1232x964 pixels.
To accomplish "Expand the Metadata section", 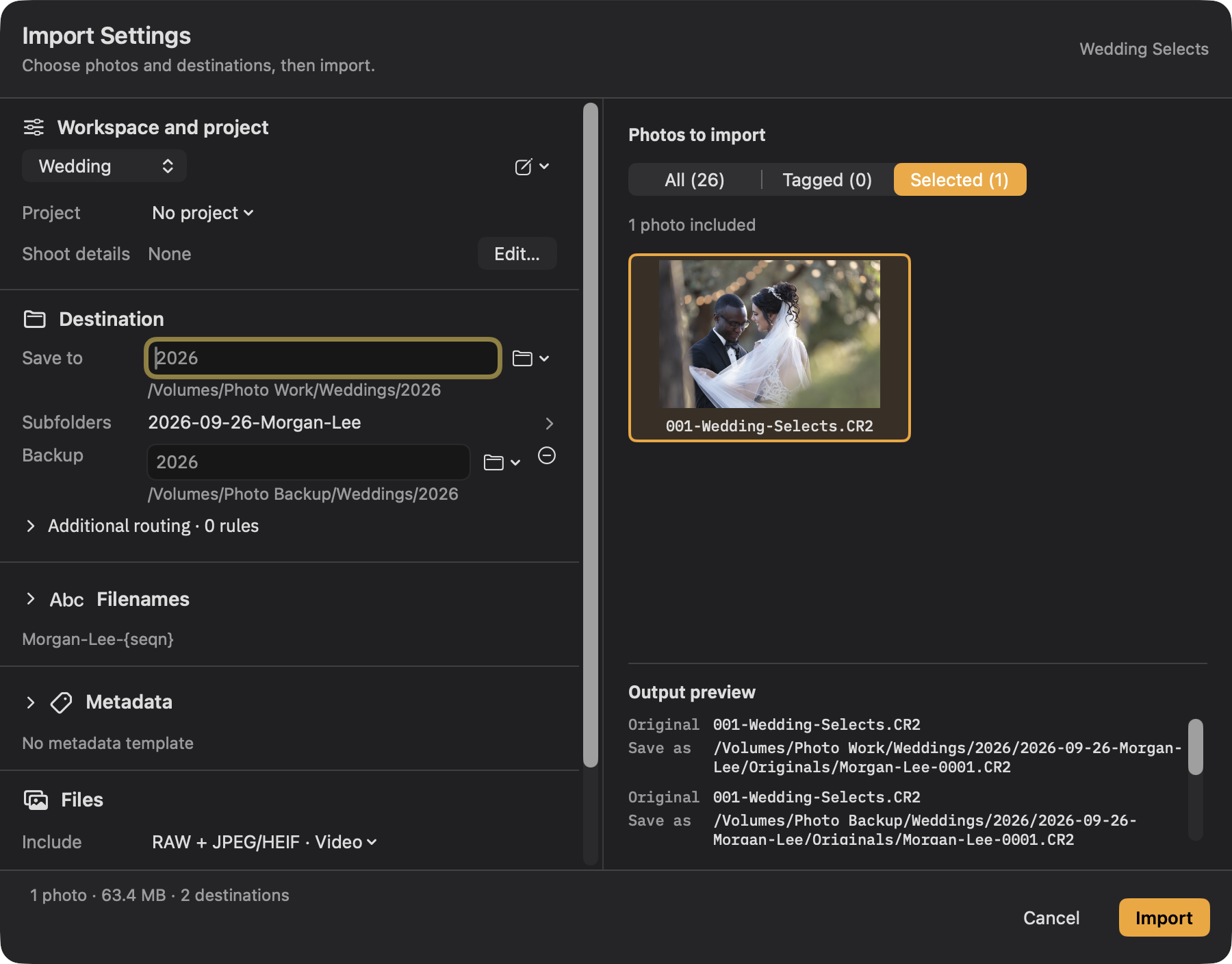I will click(x=30, y=702).
